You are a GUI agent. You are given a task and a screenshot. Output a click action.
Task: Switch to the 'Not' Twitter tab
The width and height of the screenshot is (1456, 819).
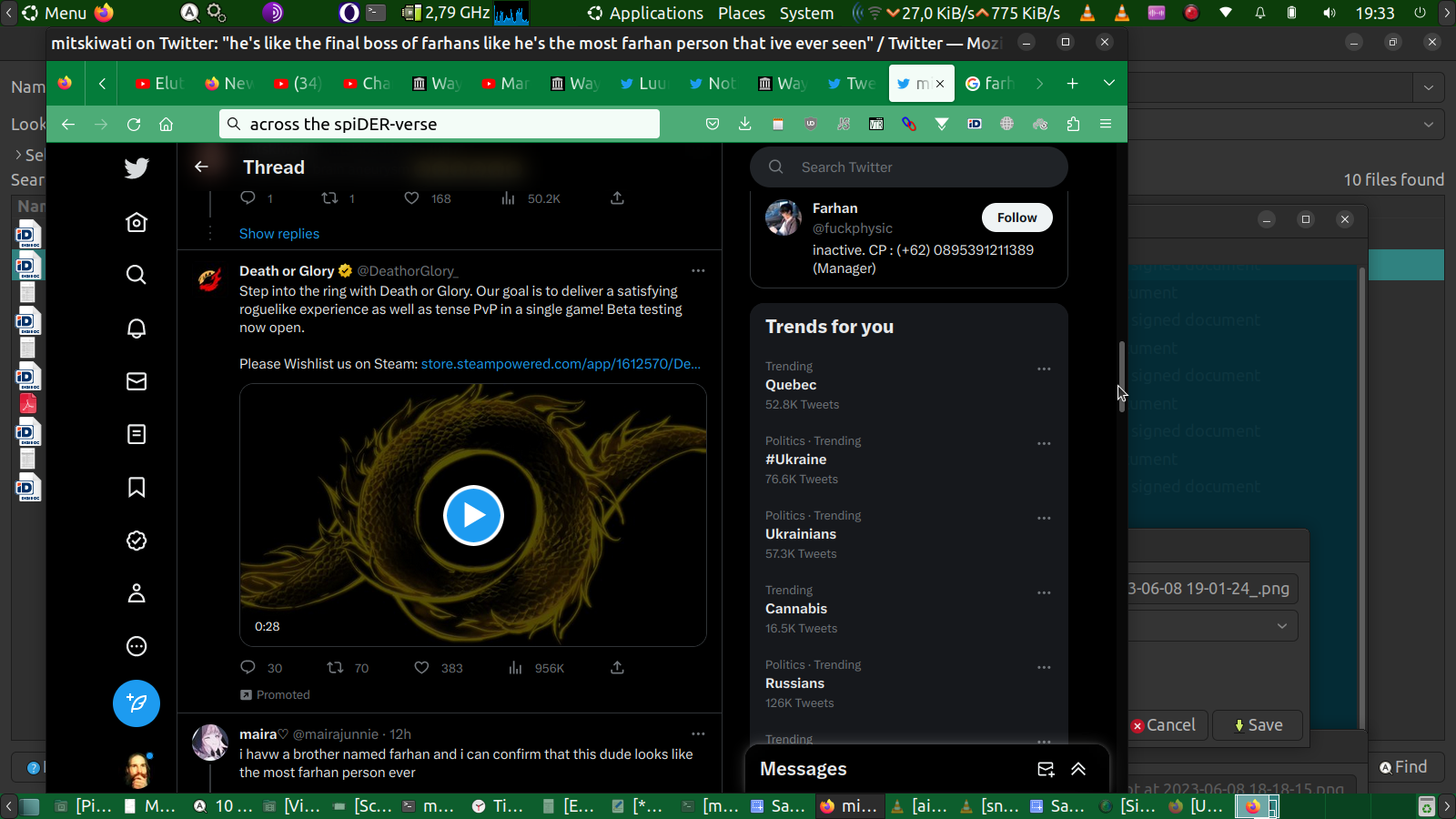(714, 84)
